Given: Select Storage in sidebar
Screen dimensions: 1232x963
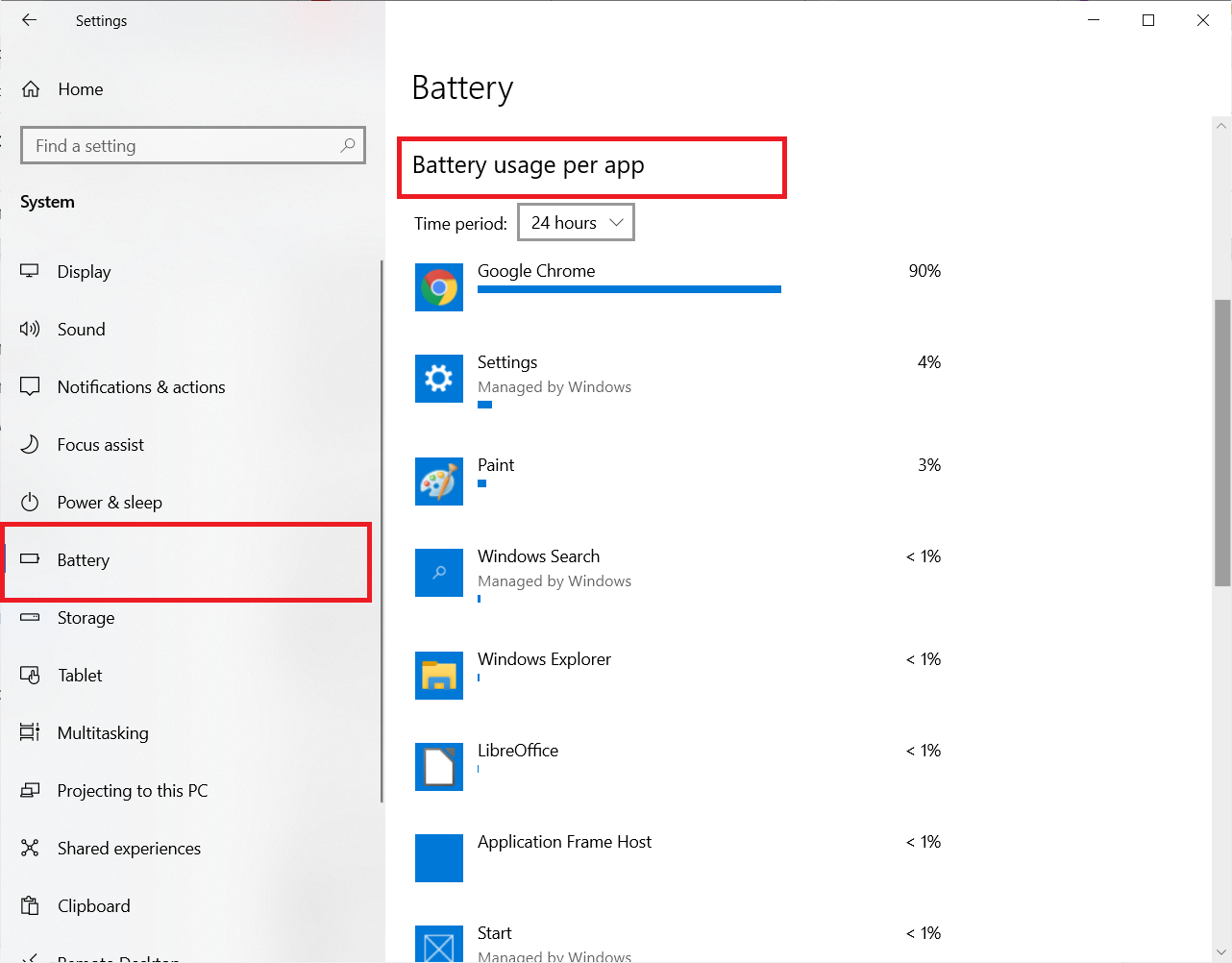Looking at the screenshot, I should pos(86,618).
